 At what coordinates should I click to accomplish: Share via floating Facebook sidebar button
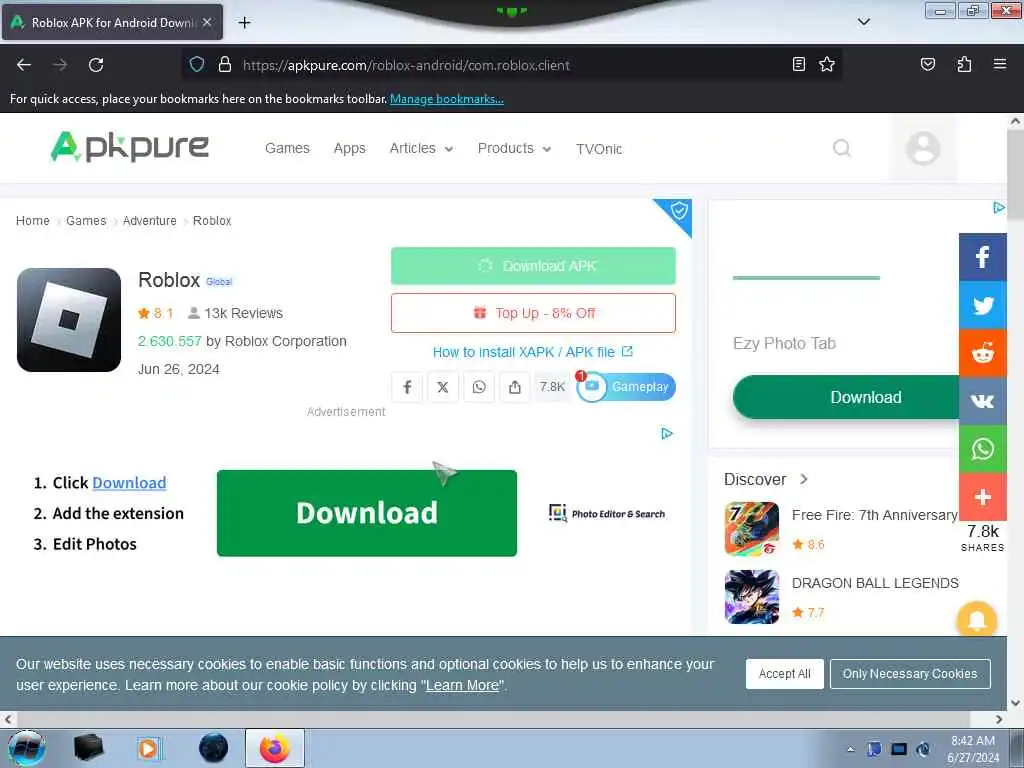coord(982,257)
